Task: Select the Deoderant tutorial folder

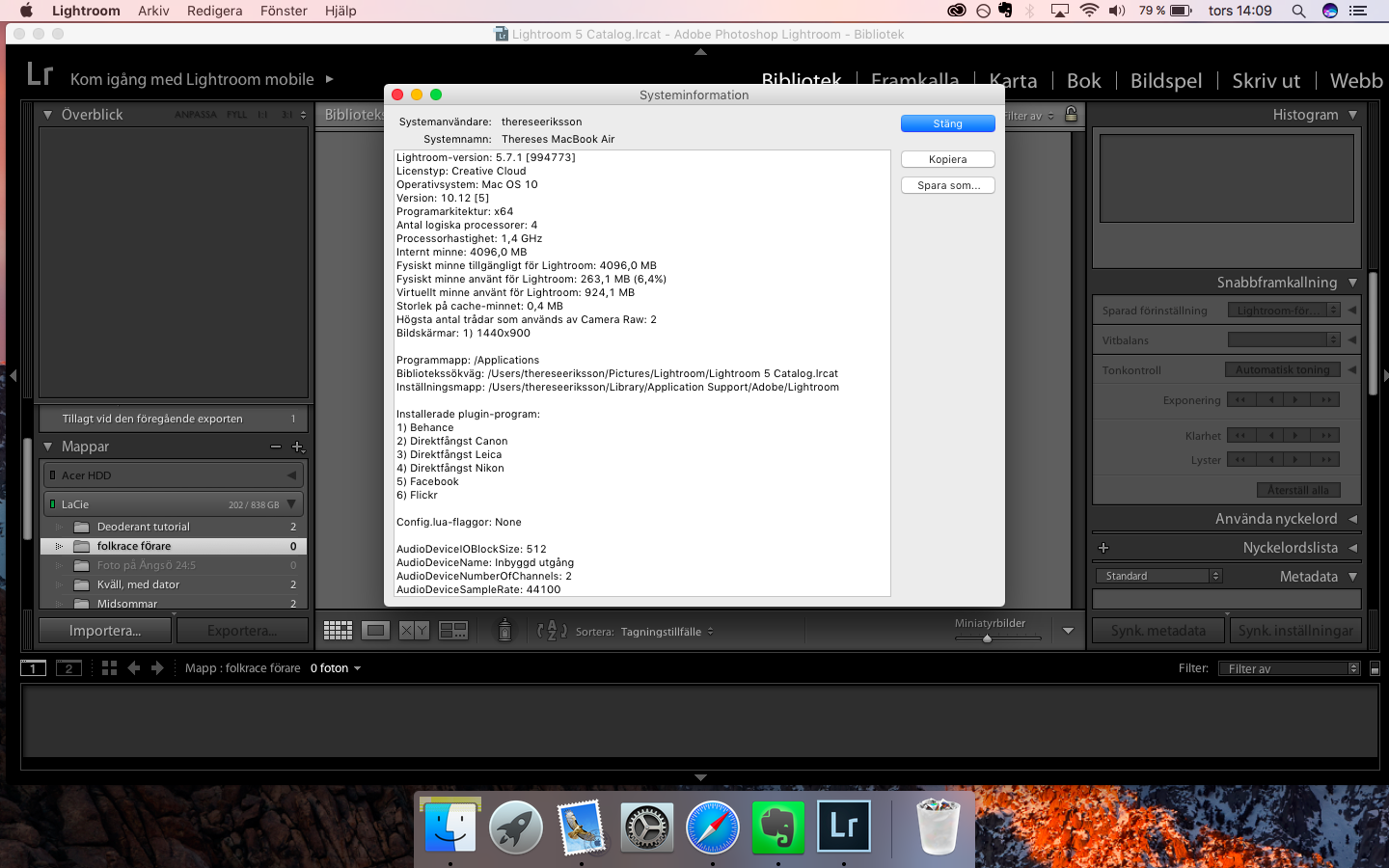Action: (173, 527)
